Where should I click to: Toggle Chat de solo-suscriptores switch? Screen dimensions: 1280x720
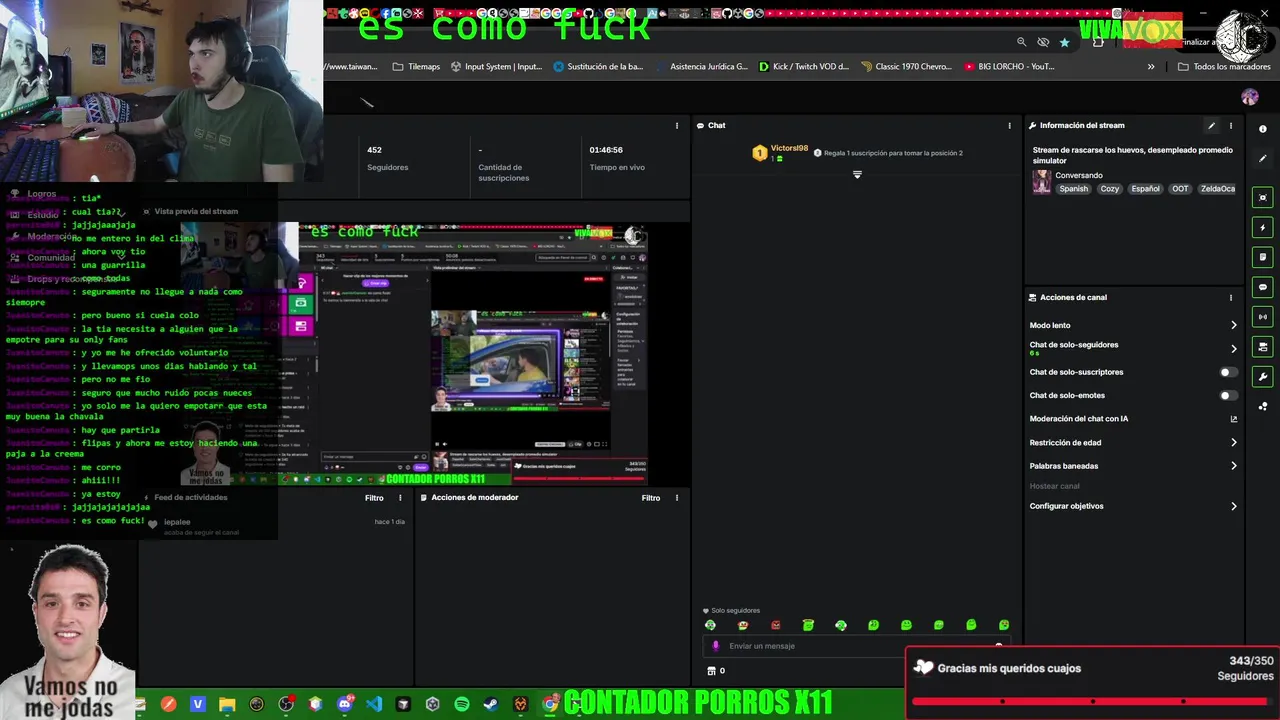coord(1228,372)
